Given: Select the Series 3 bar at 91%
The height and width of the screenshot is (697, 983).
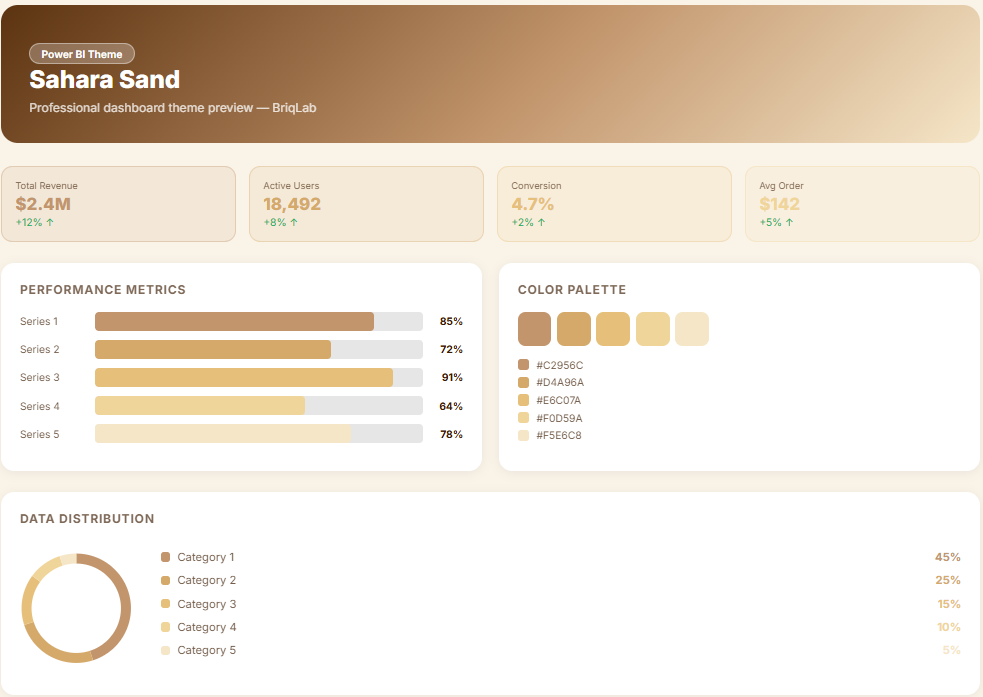Looking at the screenshot, I should coord(258,377).
